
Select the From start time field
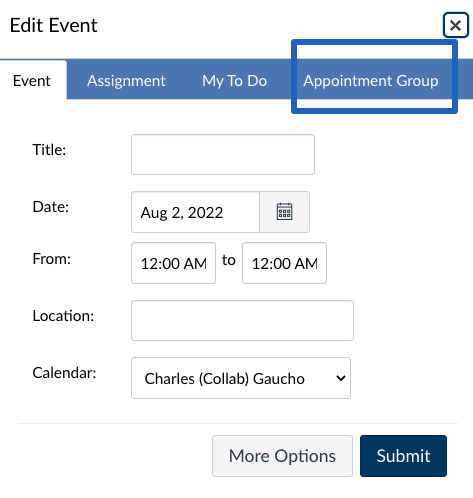pos(173,263)
